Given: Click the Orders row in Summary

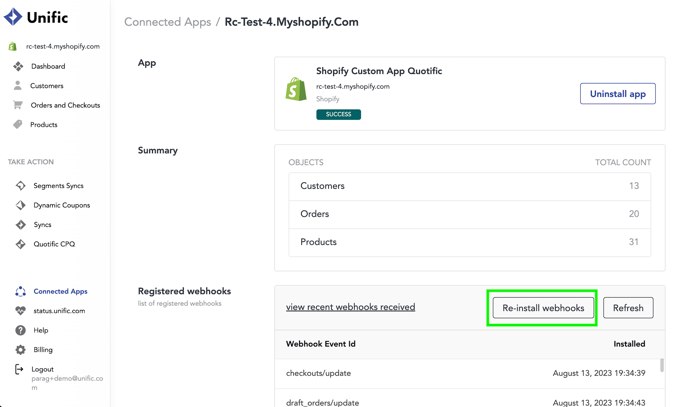Looking at the screenshot, I should pyautogui.click(x=469, y=214).
